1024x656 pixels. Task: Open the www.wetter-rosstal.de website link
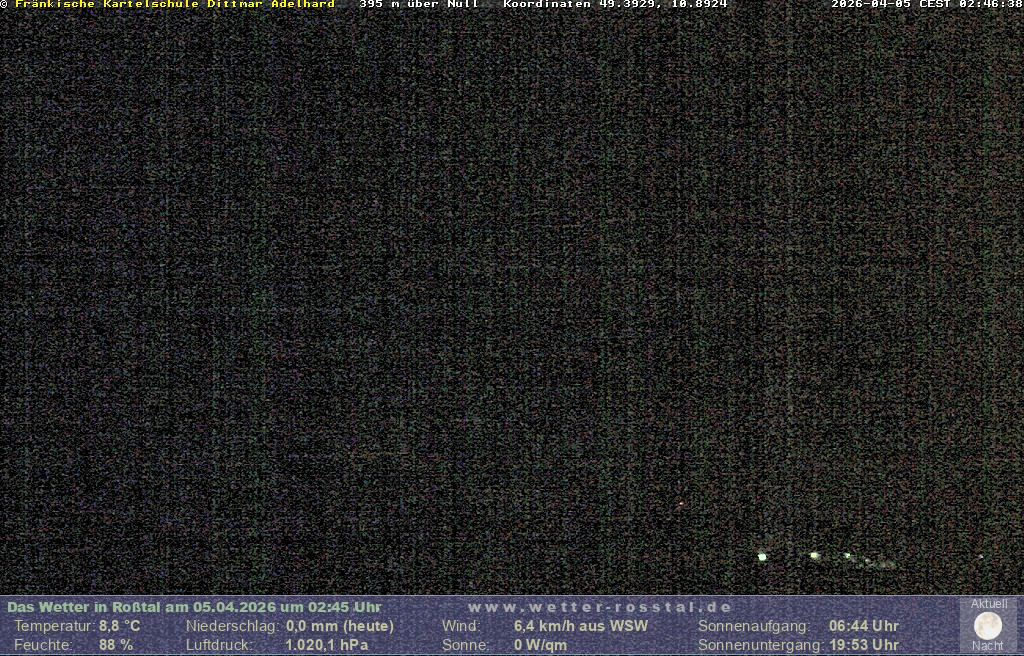pos(600,607)
